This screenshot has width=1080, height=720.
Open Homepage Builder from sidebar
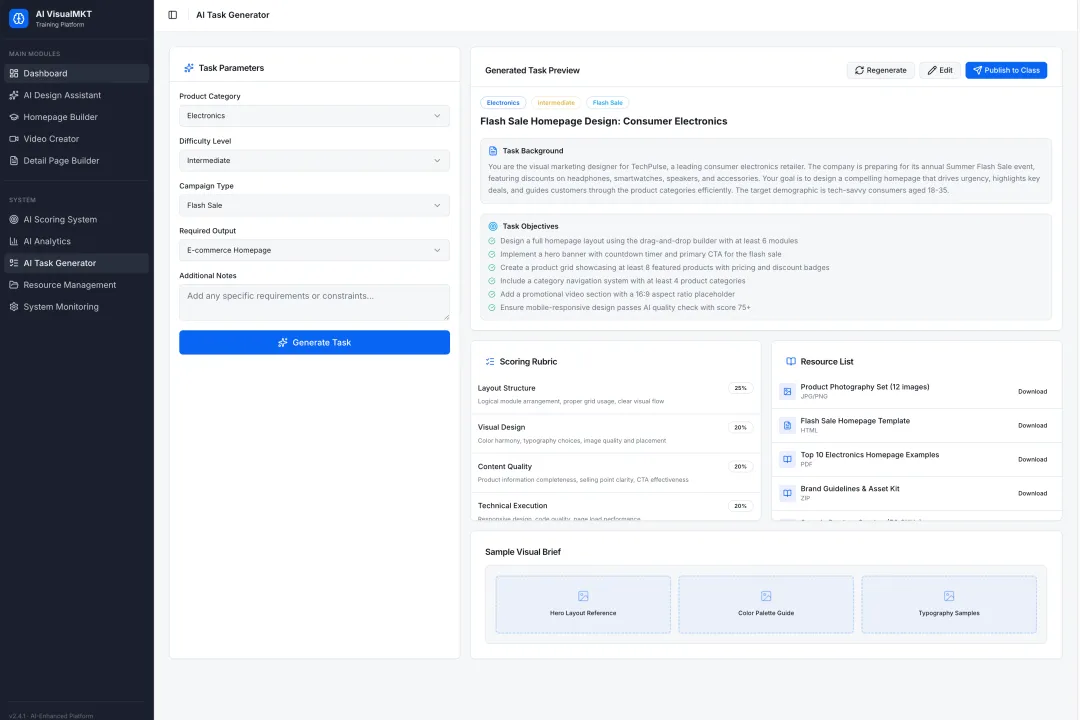(x=76, y=117)
